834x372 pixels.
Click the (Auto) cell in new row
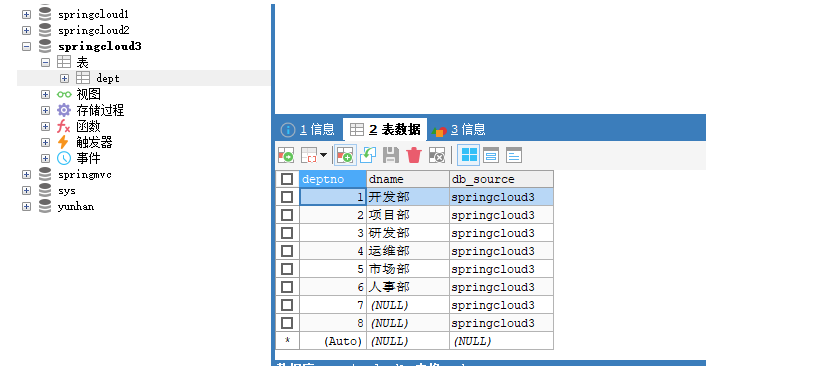point(333,341)
